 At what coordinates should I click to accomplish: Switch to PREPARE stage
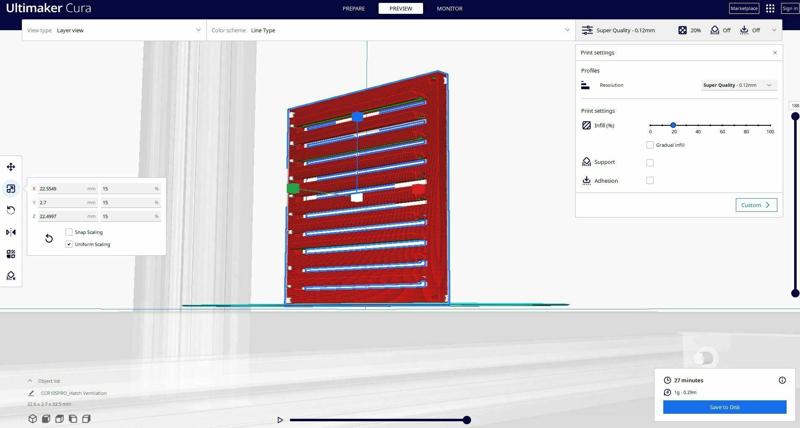(354, 9)
